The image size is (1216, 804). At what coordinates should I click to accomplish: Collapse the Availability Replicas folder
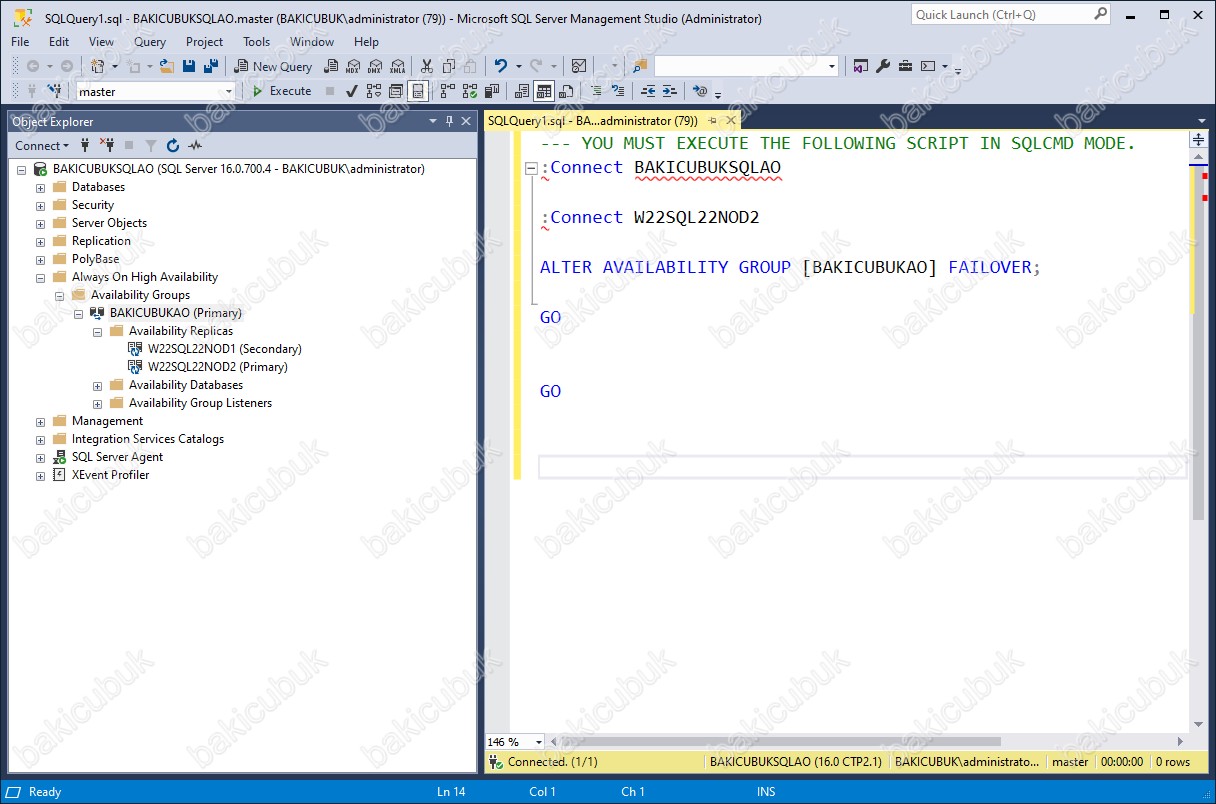pyautogui.click(x=98, y=332)
